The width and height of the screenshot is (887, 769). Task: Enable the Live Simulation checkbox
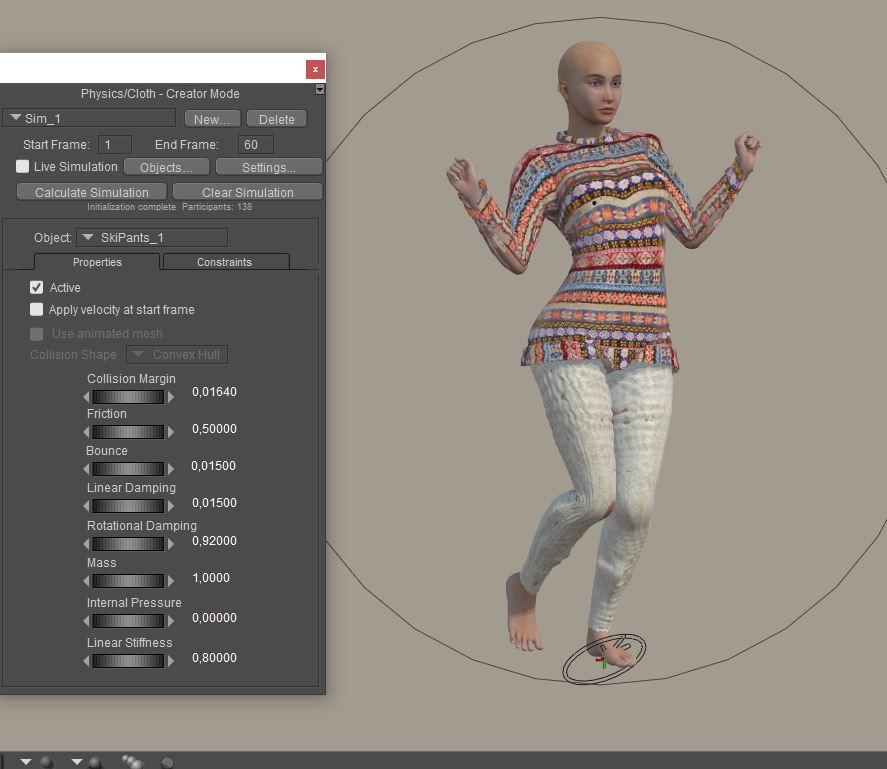point(22,166)
